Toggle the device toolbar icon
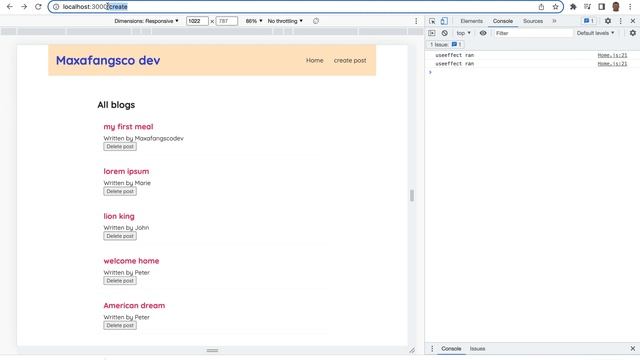The image size is (640, 360). pos(444,21)
